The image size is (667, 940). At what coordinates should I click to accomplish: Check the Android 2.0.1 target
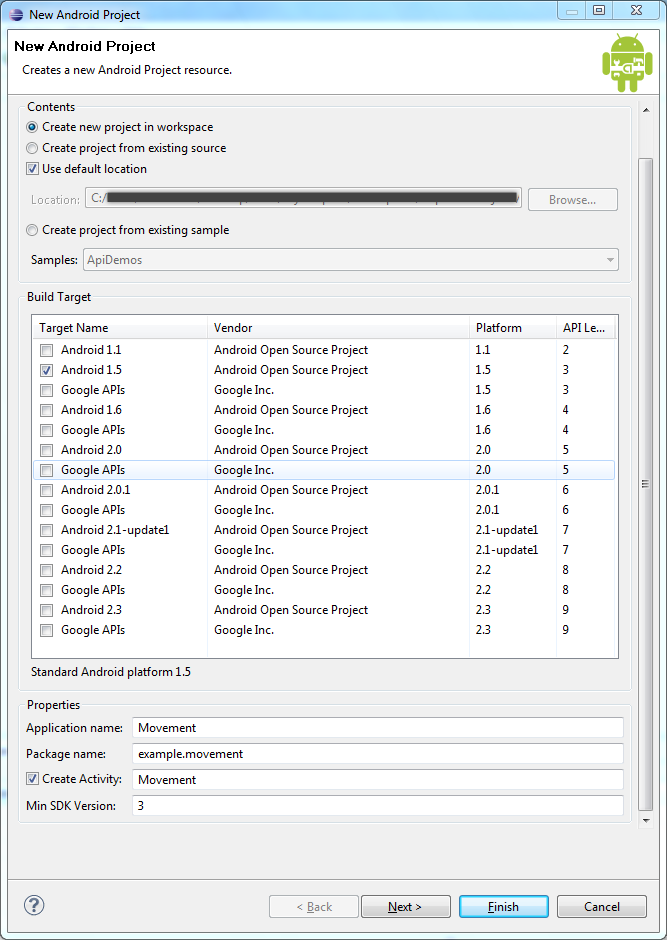point(46,490)
